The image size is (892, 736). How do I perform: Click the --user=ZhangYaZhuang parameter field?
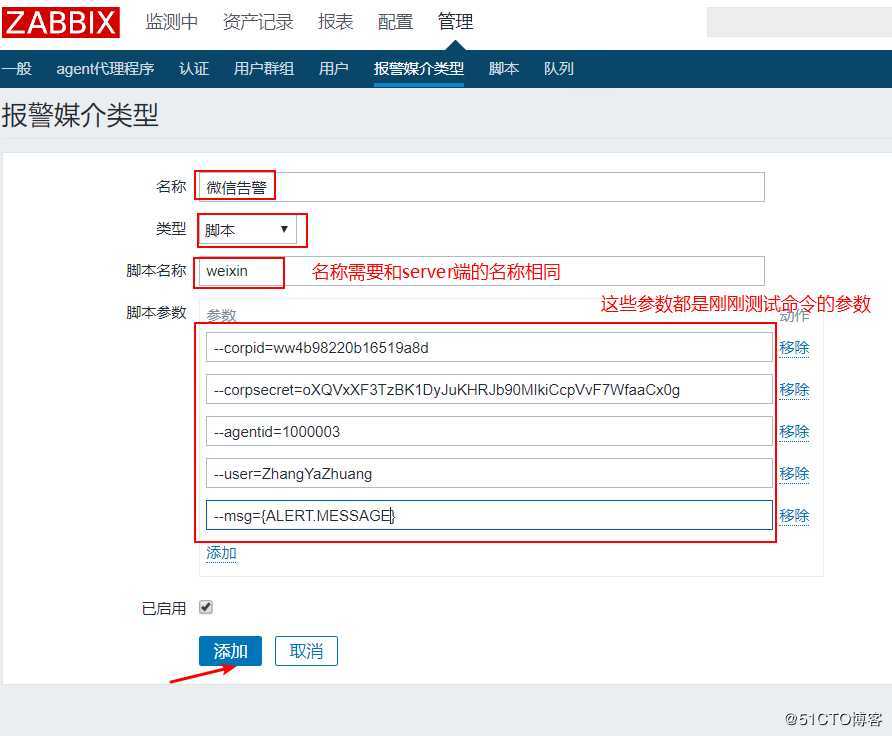[489, 474]
